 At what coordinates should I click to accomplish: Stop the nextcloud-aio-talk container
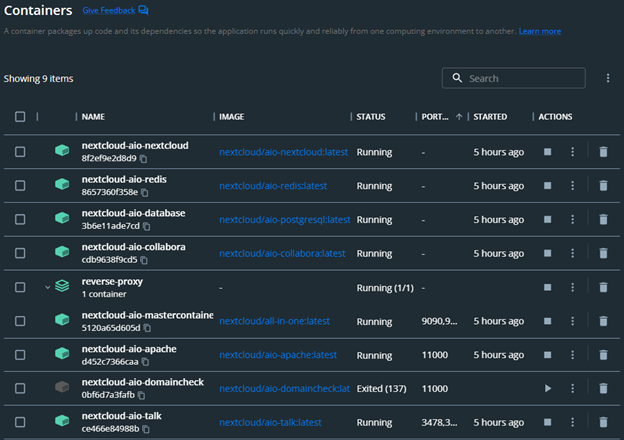coord(548,422)
